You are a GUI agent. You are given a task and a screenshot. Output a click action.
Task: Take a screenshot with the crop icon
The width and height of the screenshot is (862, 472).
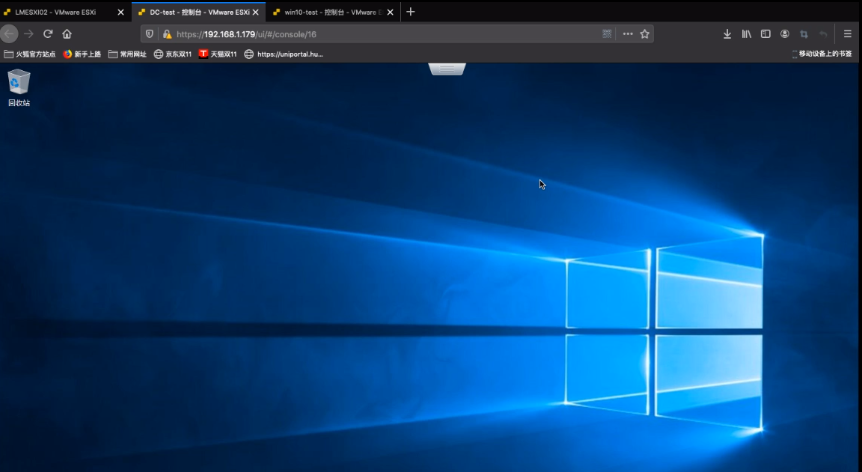[804, 34]
